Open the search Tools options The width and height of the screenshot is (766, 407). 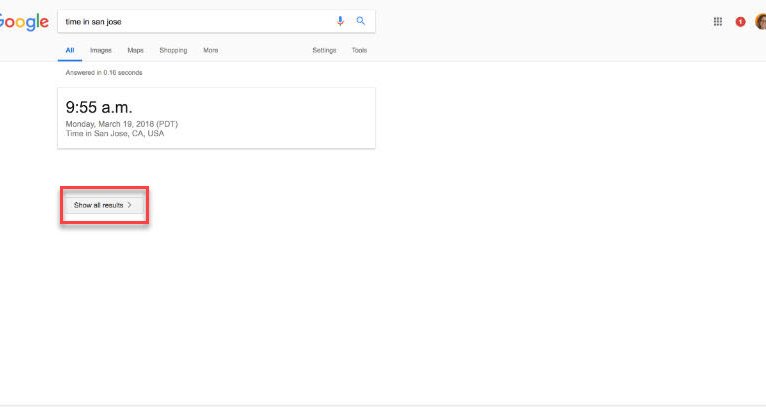click(359, 50)
